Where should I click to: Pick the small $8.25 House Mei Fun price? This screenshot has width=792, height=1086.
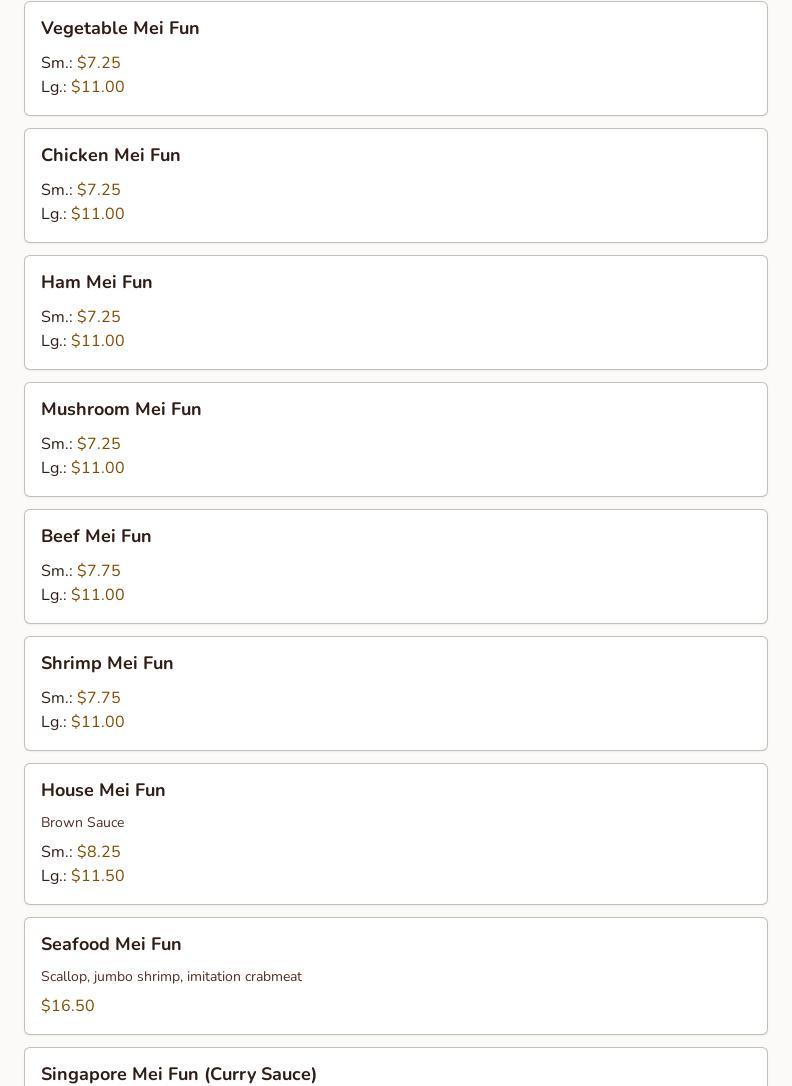[x=98, y=852]
